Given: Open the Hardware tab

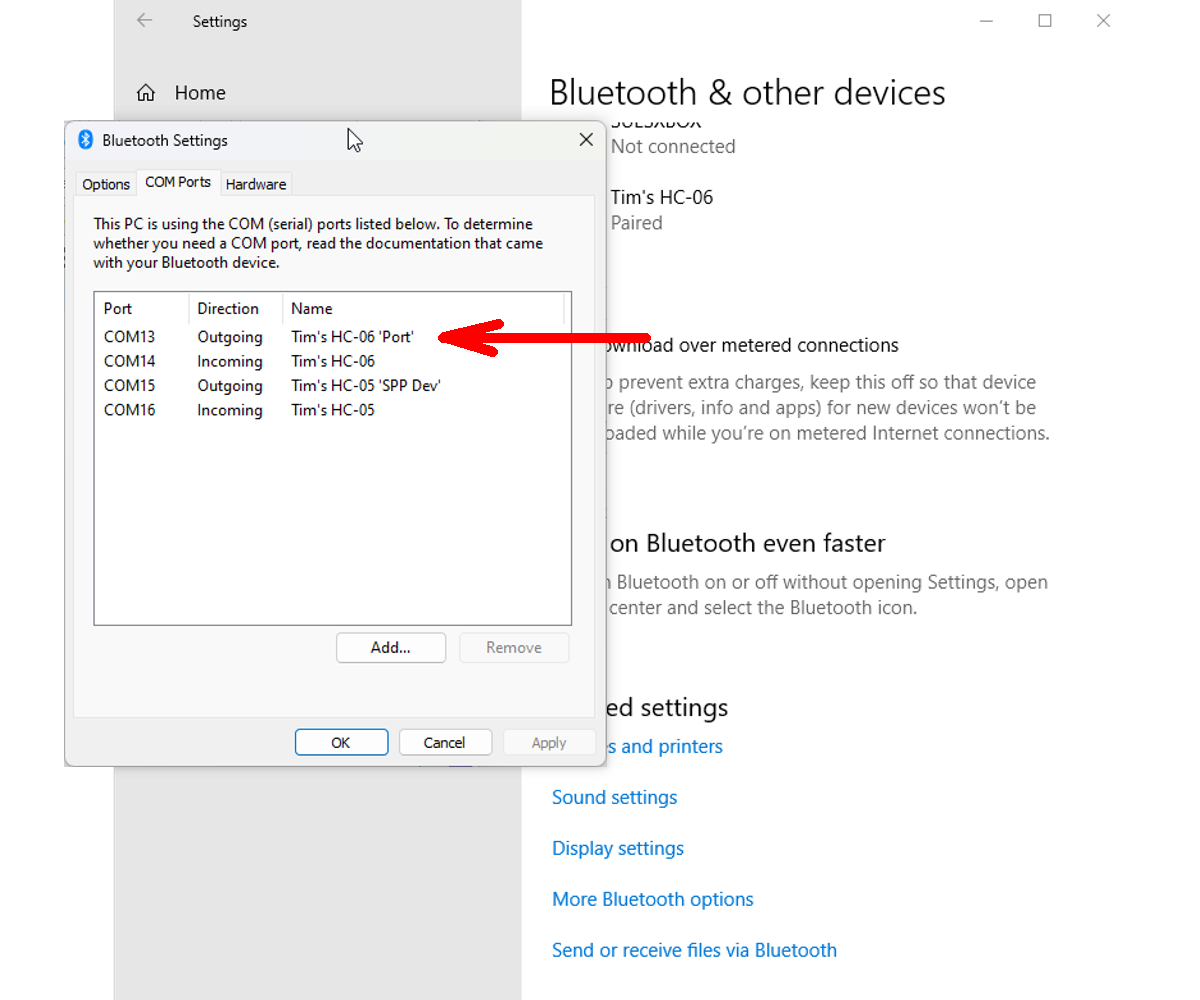Looking at the screenshot, I should pos(256,184).
